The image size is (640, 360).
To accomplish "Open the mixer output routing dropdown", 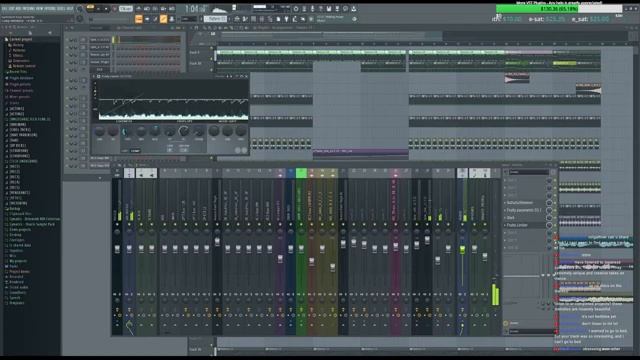I will click(531, 331).
